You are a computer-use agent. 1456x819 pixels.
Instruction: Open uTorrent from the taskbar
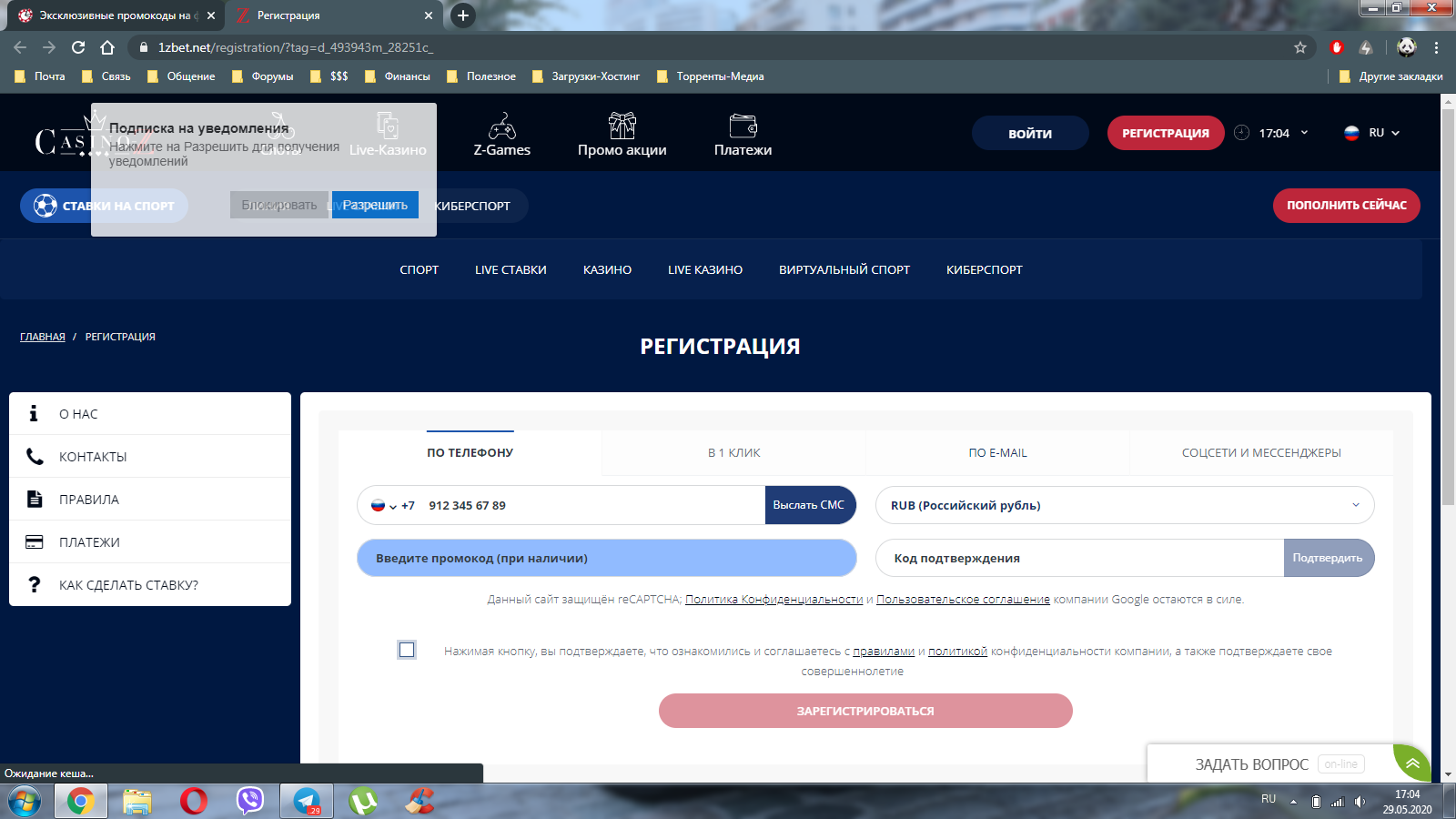point(363,802)
